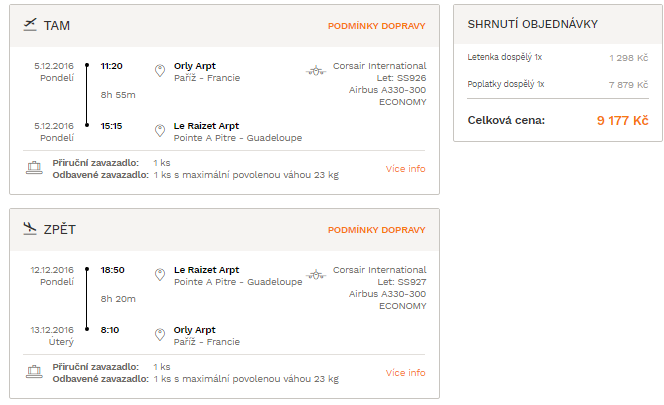The height and width of the screenshot is (405, 664).
Task: Click the Poplatky dospělý 1x fee row
Action: (558, 84)
